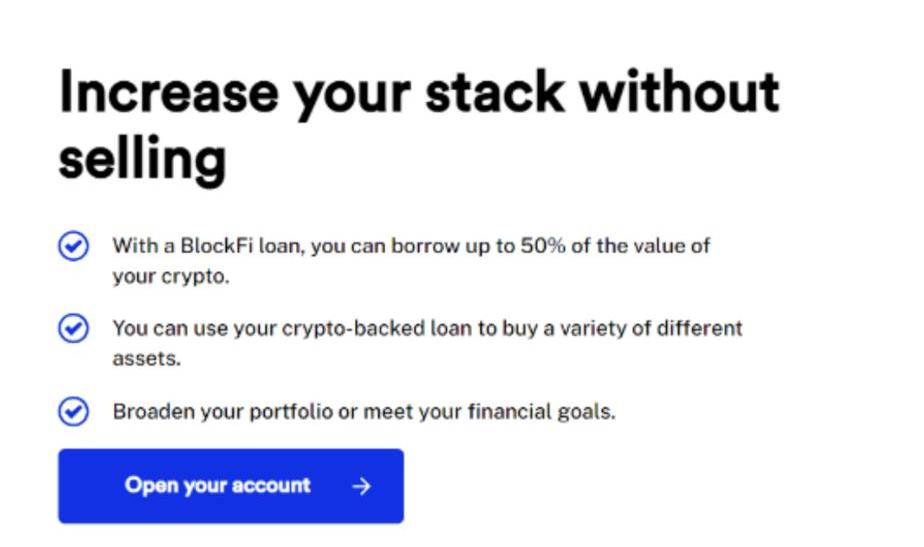This screenshot has height=547, width=924.
Task: Click the word 'selling' in the headline
Action: pyautogui.click(x=143, y=159)
